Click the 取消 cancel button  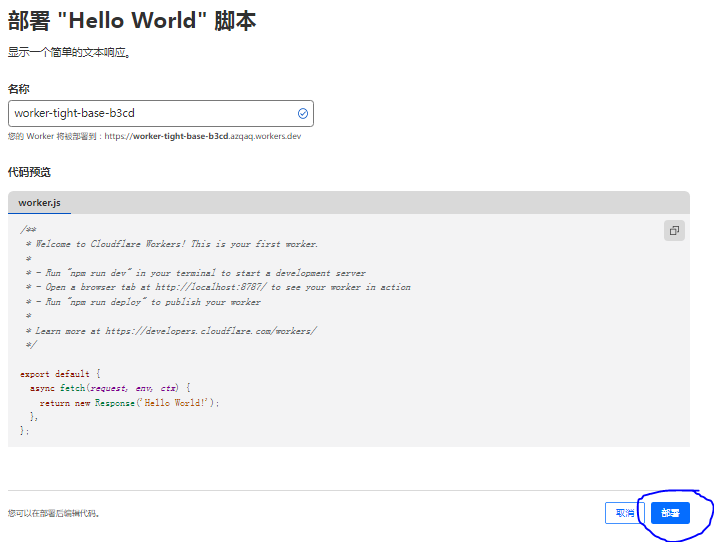[624, 513]
